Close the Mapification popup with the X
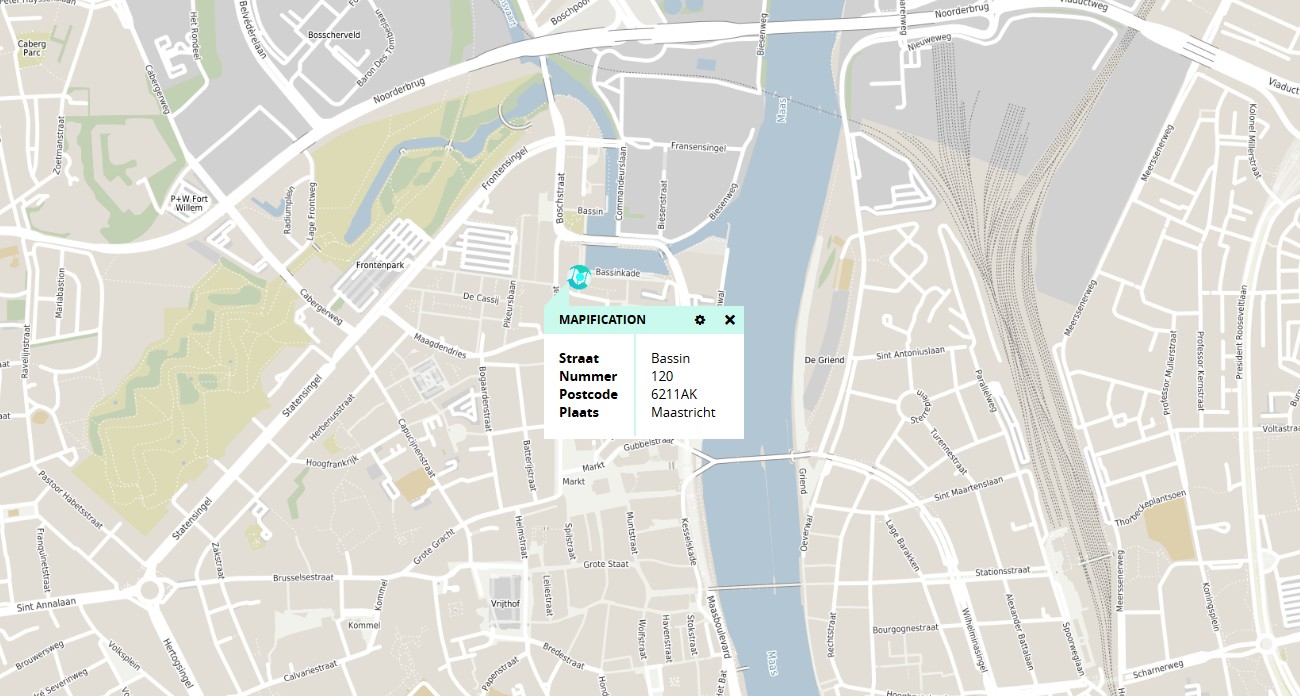 pyautogui.click(x=730, y=320)
